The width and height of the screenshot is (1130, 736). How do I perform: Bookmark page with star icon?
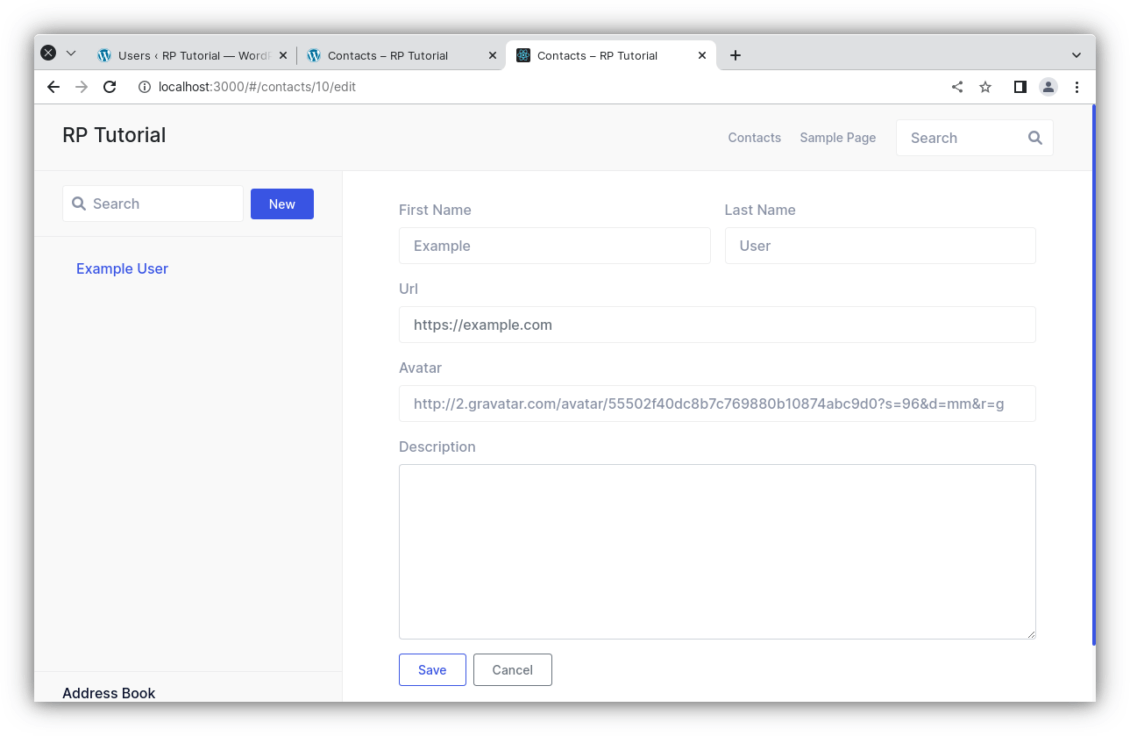985,87
